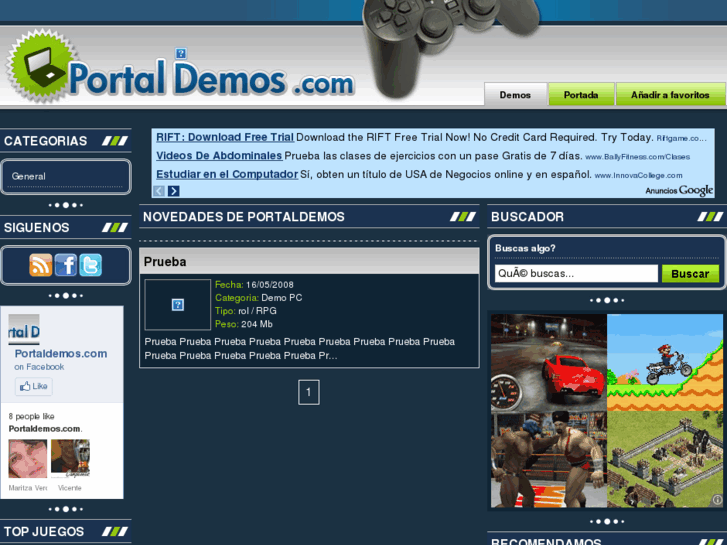Switch to the Demos tab
The image size is (727, 545).
pyautogui.click(x=515, y=95)
